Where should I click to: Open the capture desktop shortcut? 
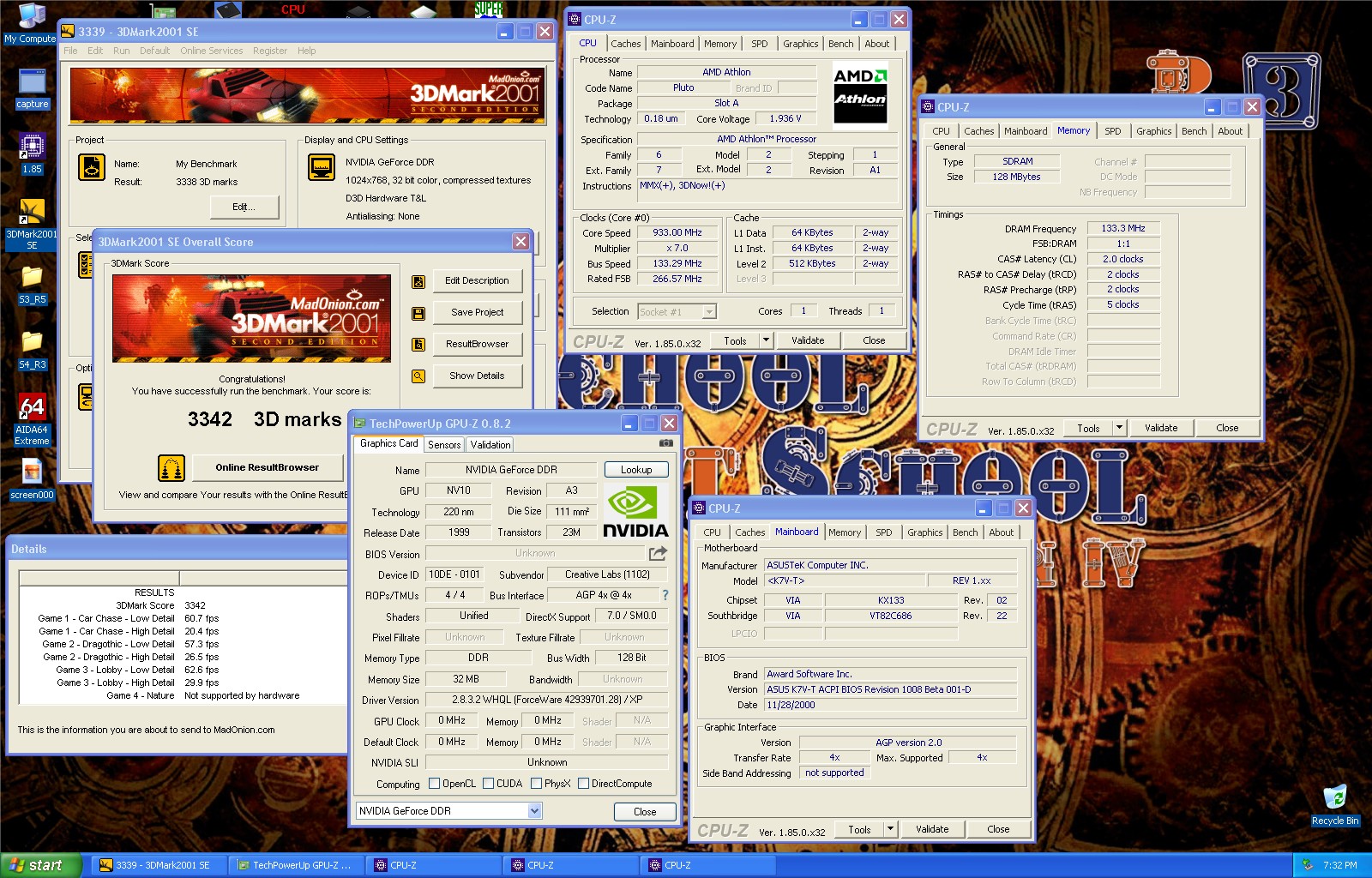tap(32, 89)
